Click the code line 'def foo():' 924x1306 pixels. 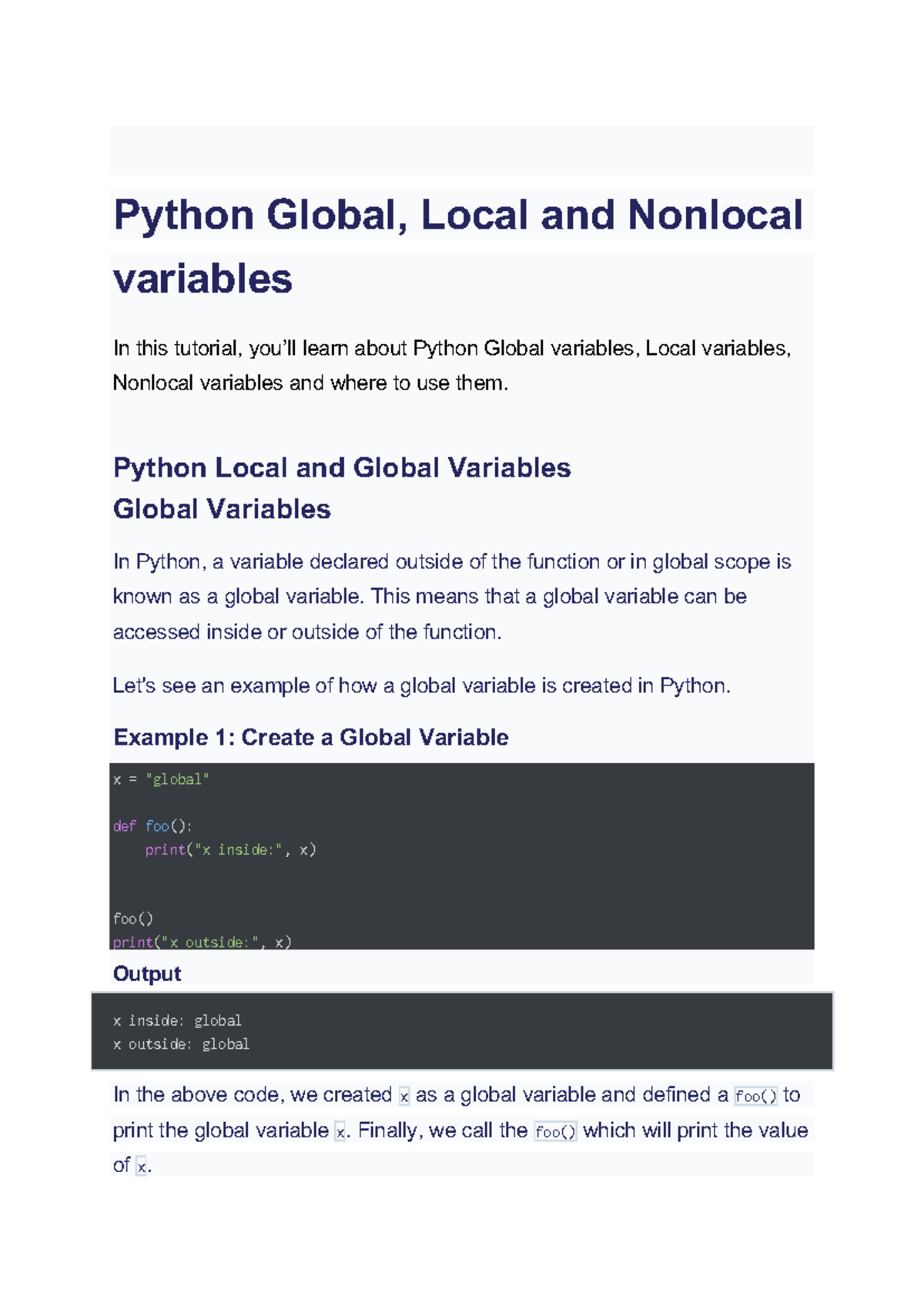(152, 826)
